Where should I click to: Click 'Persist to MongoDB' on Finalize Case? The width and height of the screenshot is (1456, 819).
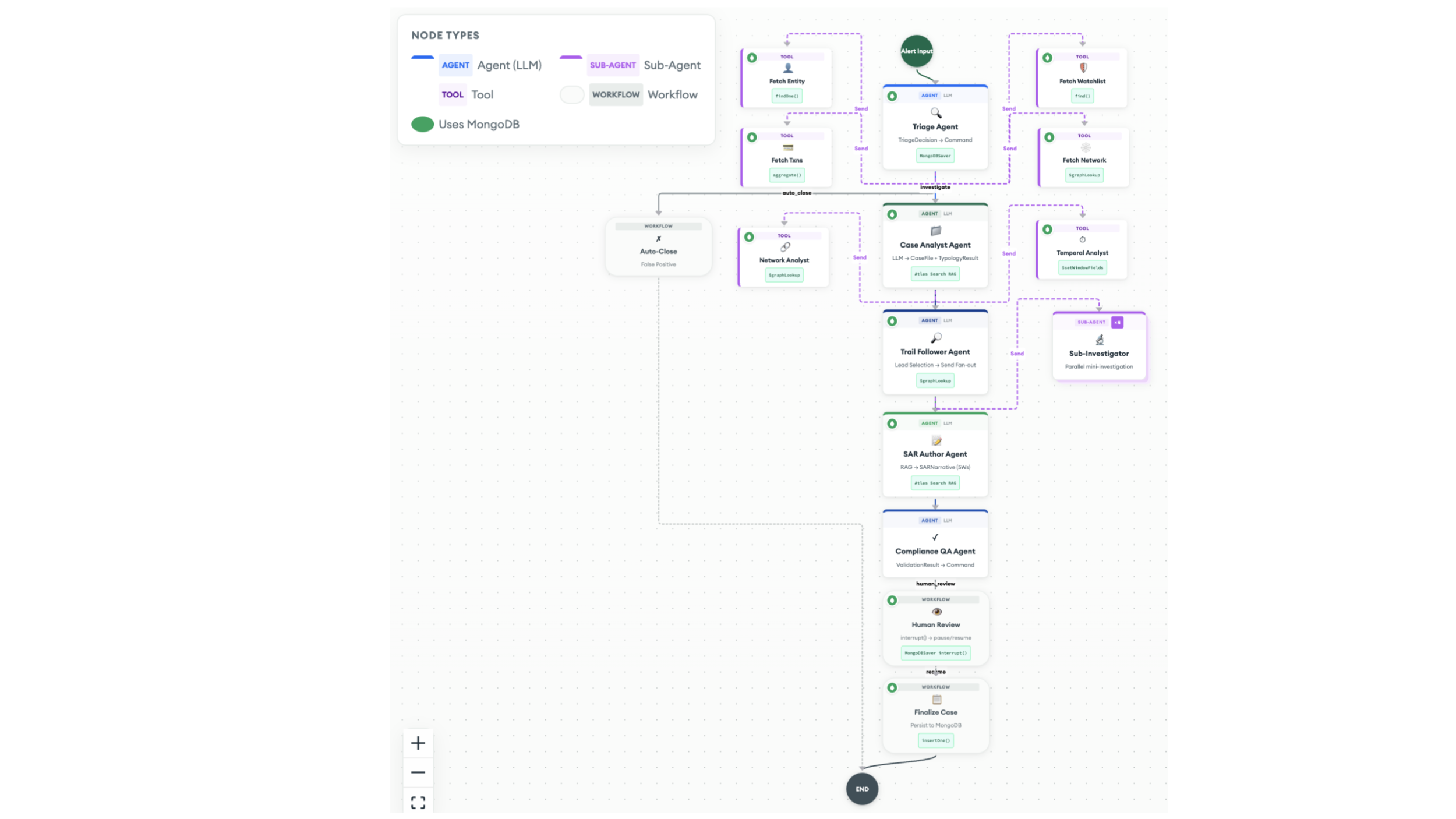point(935,725)
